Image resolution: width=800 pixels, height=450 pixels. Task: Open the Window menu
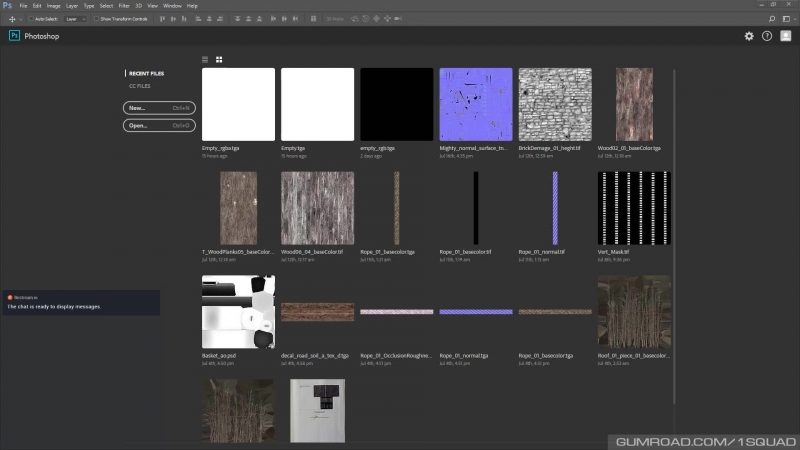[x=172, y=6]
